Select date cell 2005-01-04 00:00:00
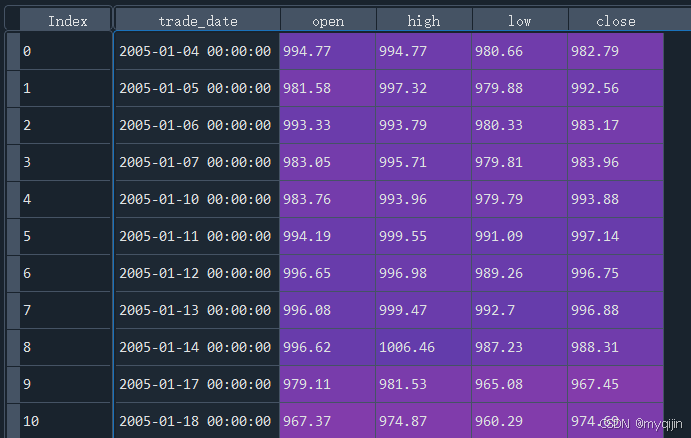Viewport: 691px width, 438px height. [x=197, y=51]
